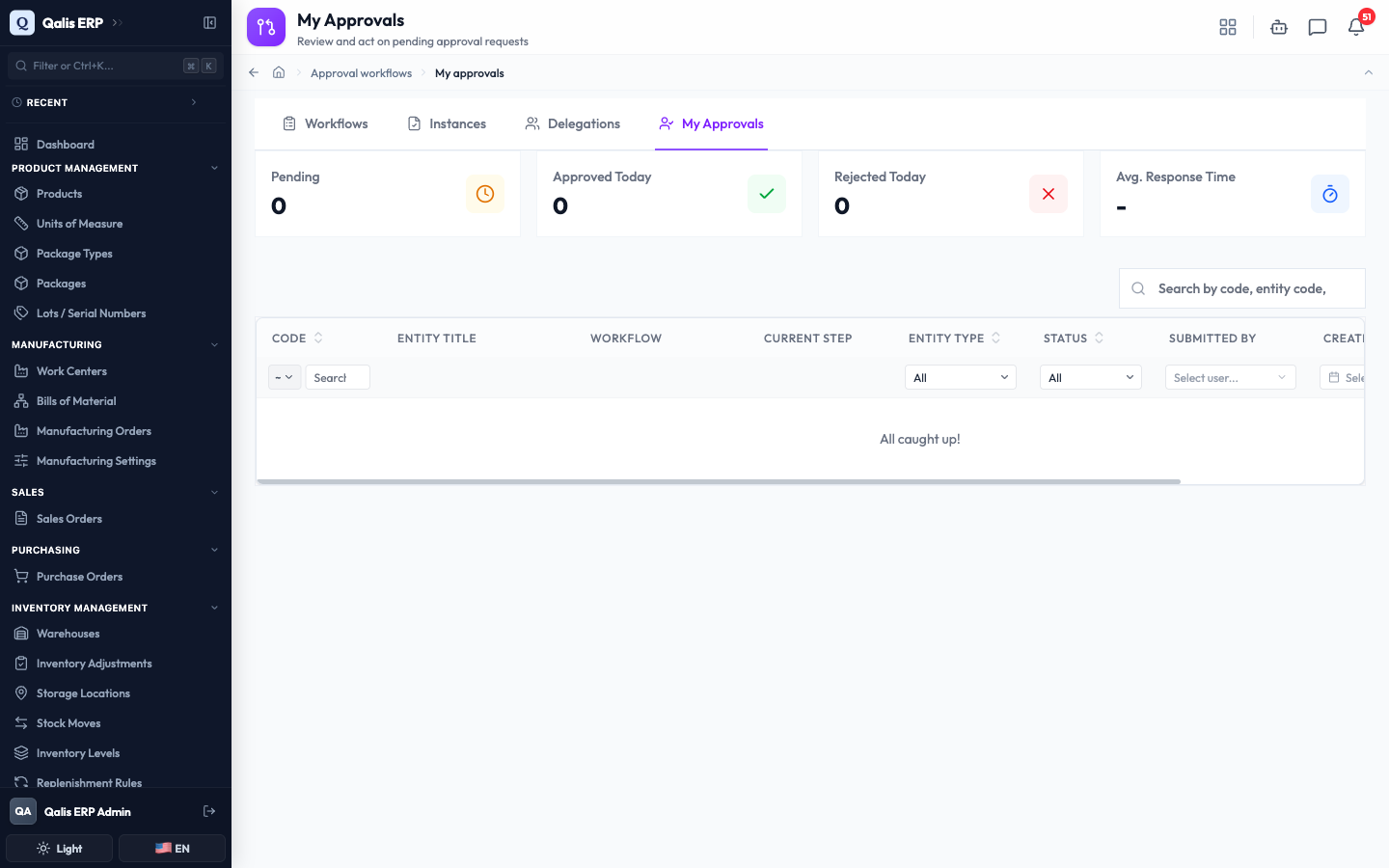
Task: Click Approval workflows breadcrumb
Action: coord(361,73)
